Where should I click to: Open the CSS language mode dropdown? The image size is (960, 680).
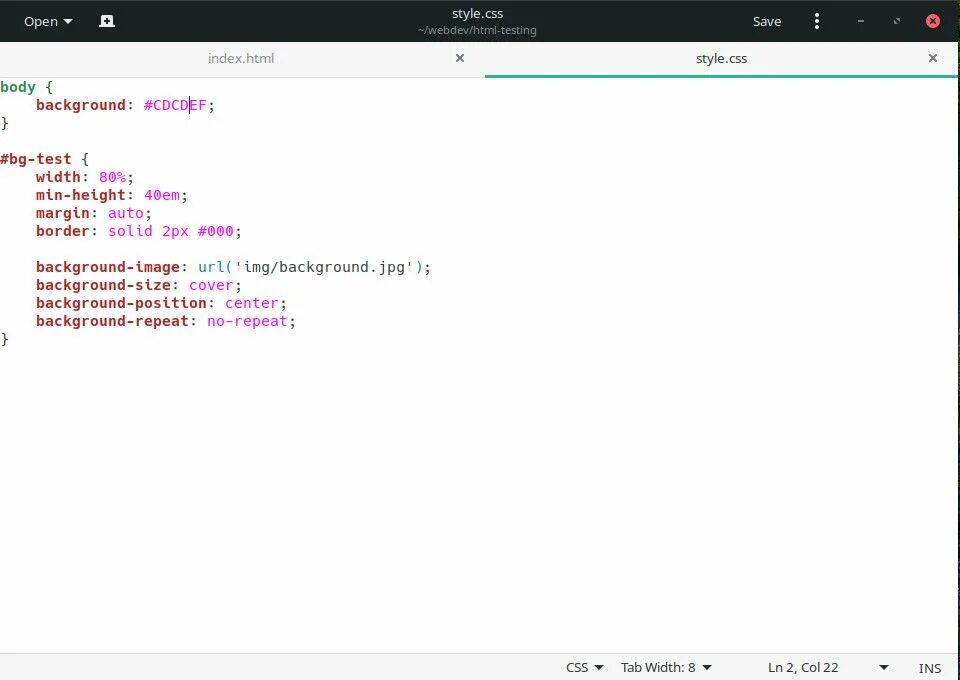pyautogui.click(x=584, y=667)
